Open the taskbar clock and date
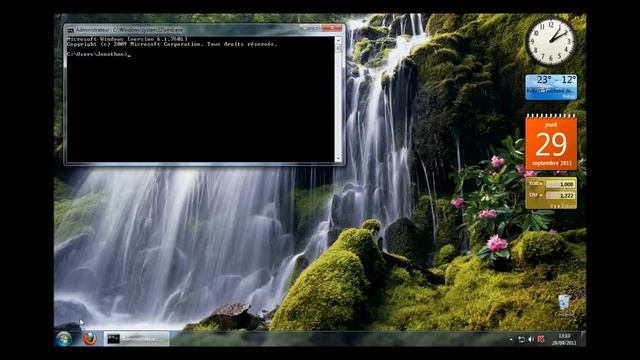640x360 pixels. [564, 339]
